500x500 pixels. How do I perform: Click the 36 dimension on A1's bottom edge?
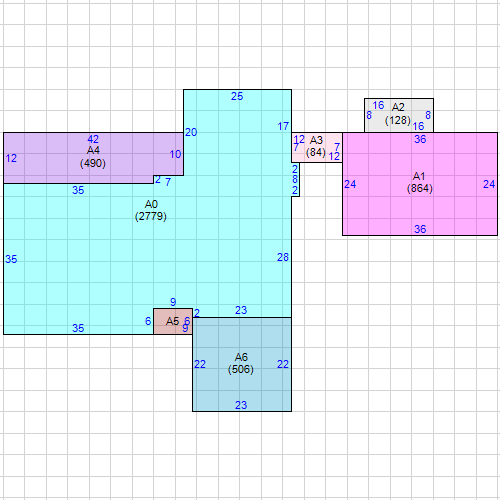pyautogui.click(x=420, y=229)
